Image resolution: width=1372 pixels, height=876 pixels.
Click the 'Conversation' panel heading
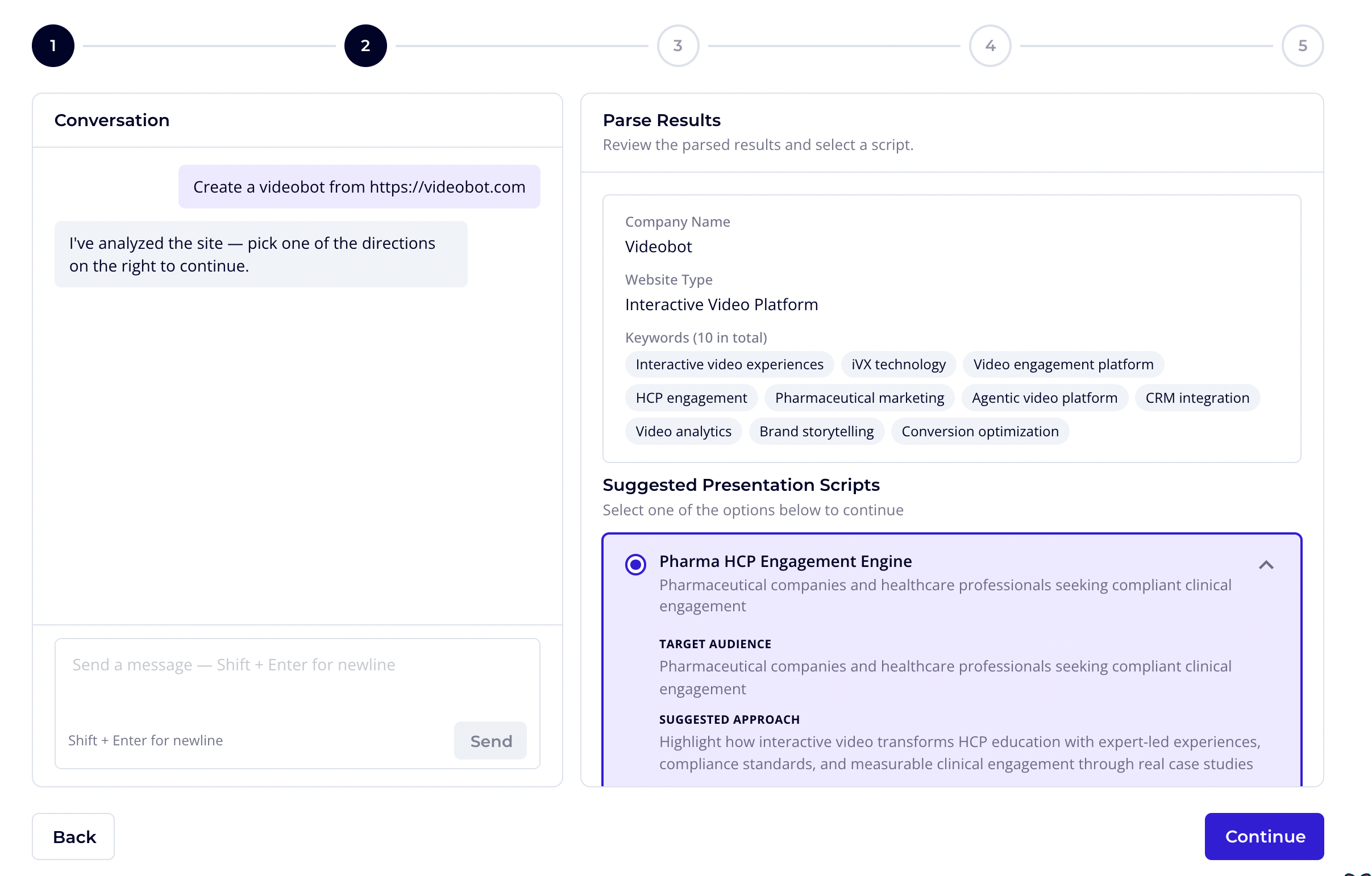tap(111, 120)
